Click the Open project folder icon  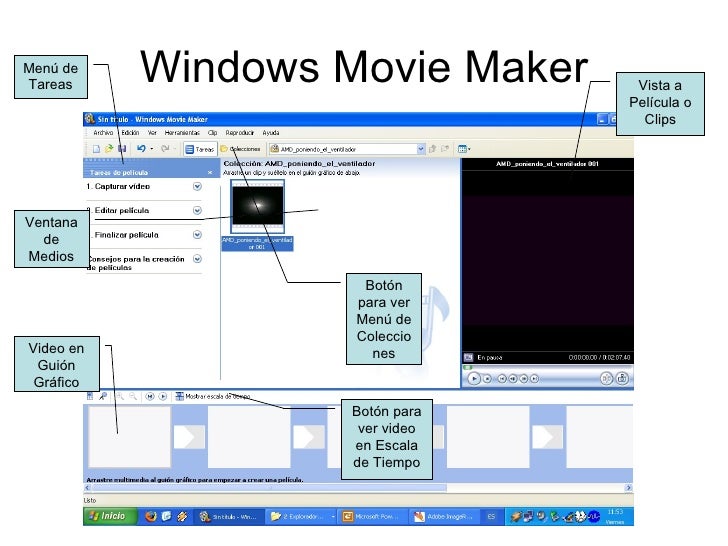(109, 149)
